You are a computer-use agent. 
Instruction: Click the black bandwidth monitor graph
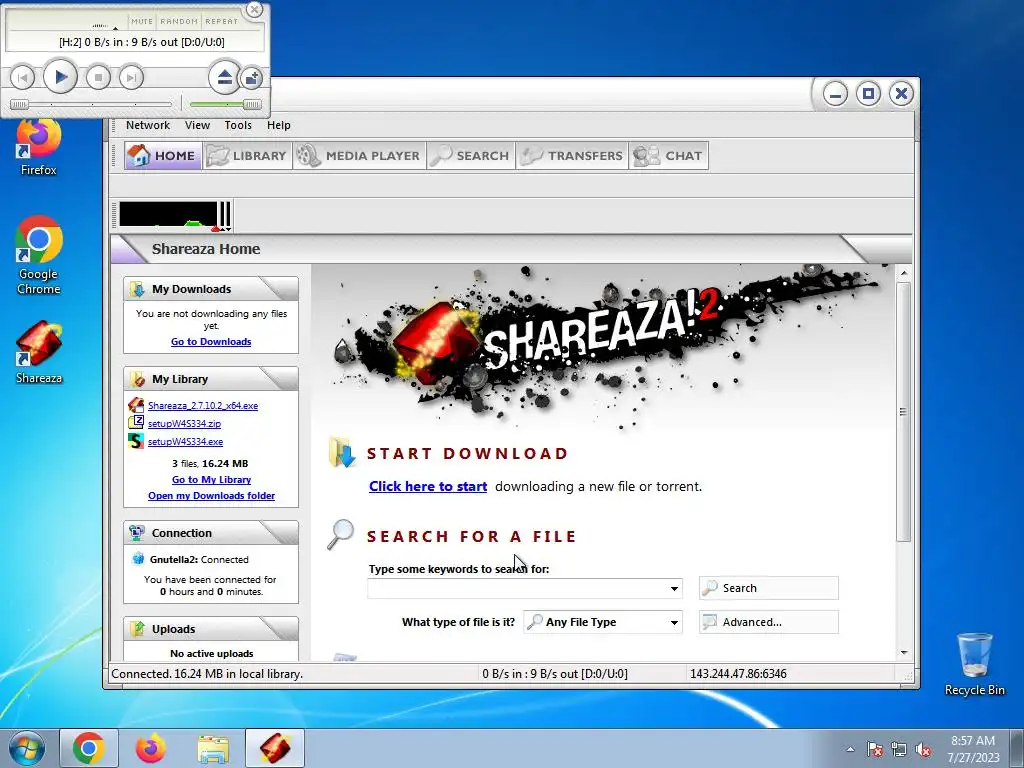[x=168, y=215]
